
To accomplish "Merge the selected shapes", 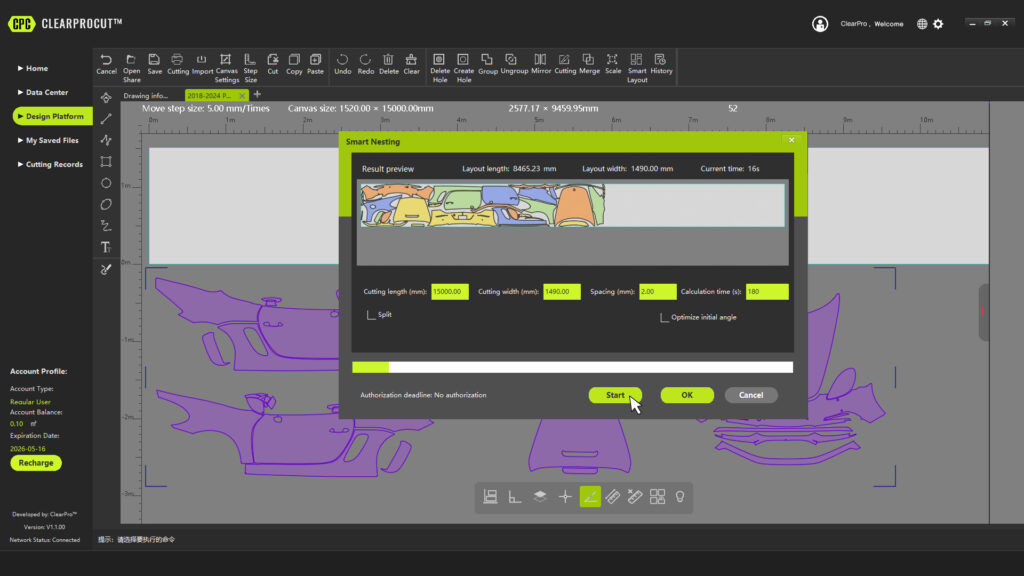I will (x=588, y=64).
